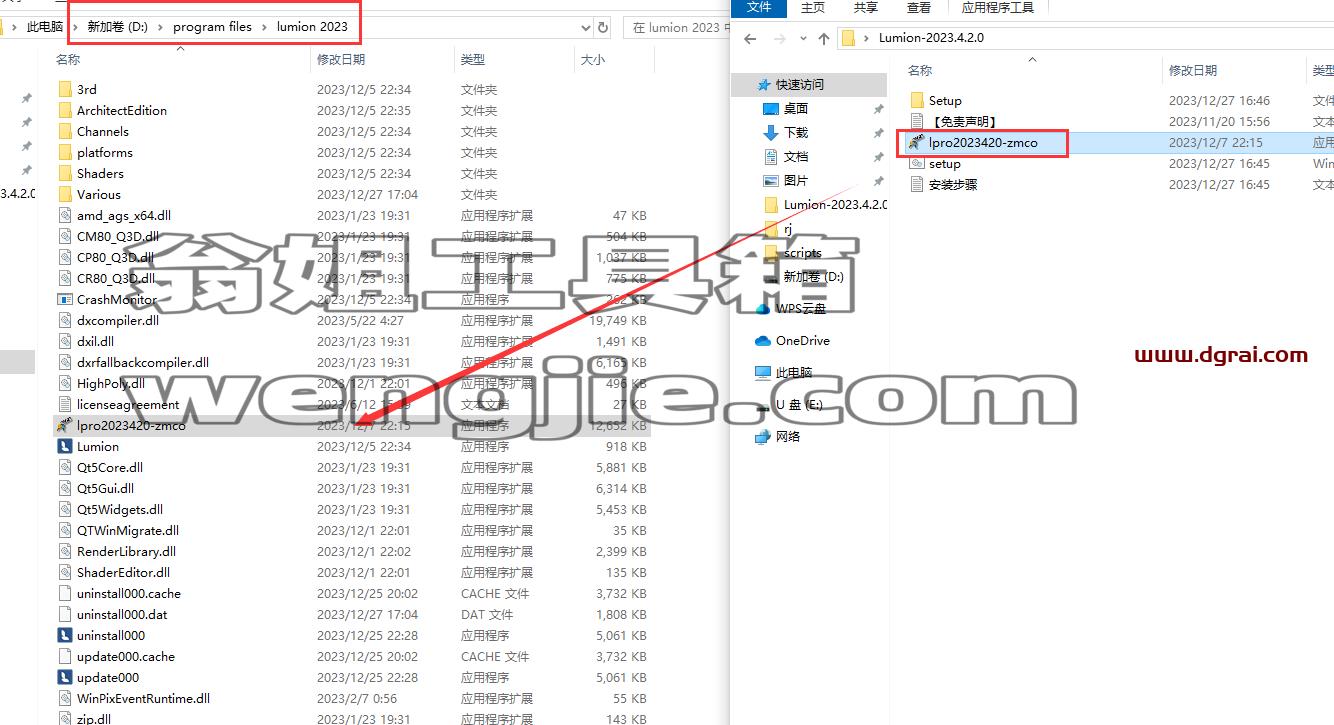Select the 3rd folder icon in left window
The width and height of the screenshot is (1334, 725).
(x=65, y=89)
